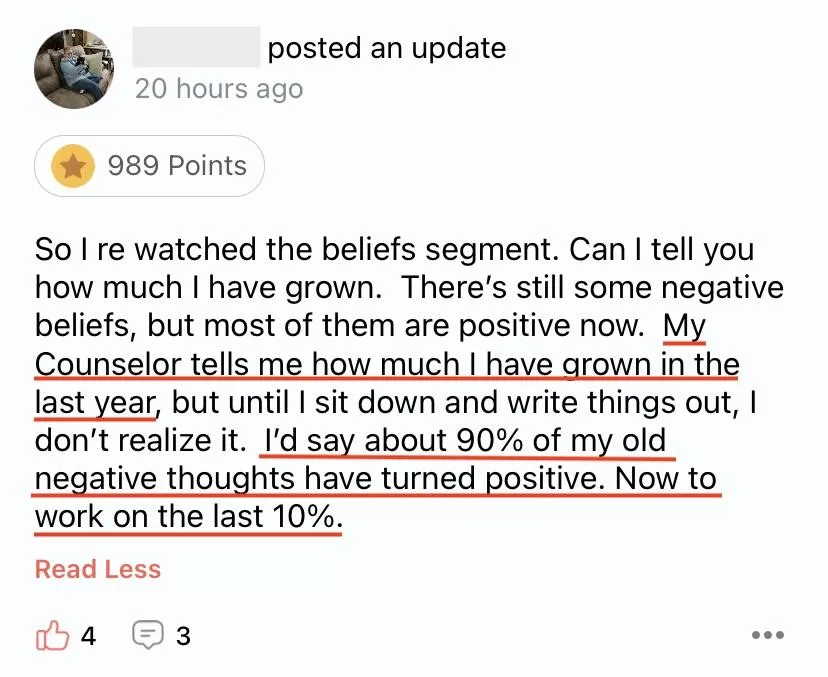View replies via comment count '3'

pos(183,636)
